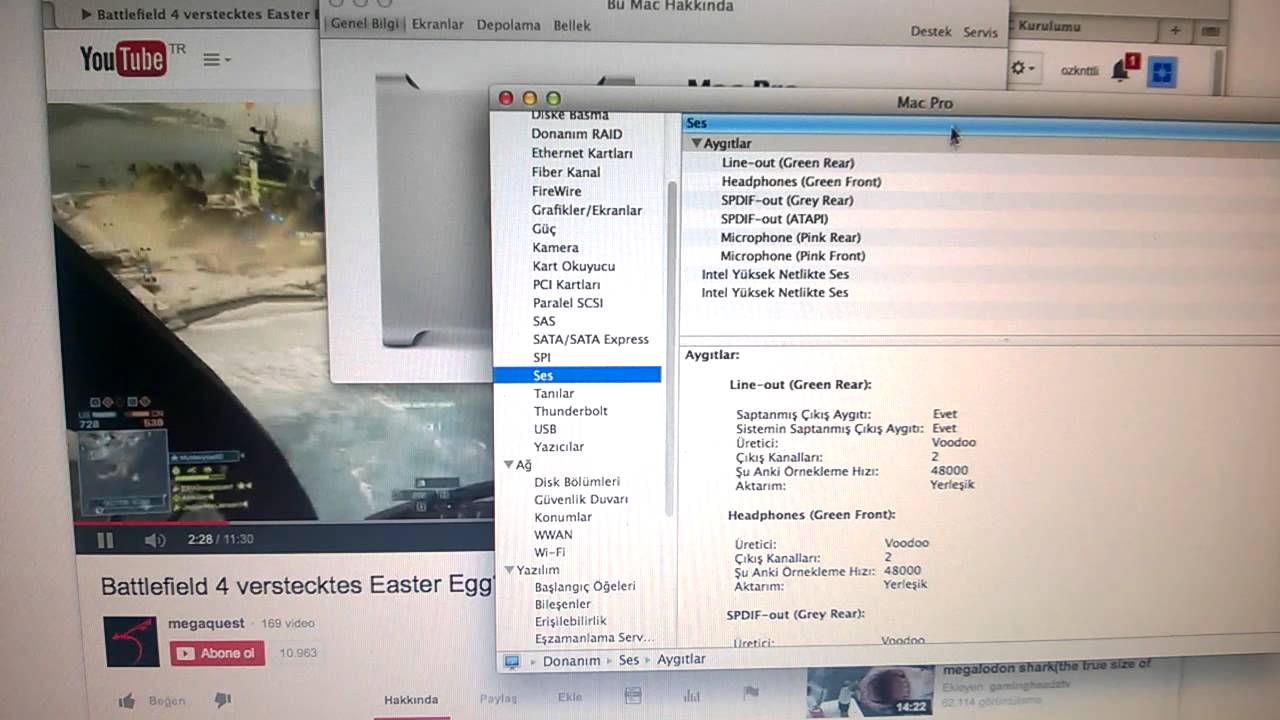Click the YouTube logo

click(124, 59)
